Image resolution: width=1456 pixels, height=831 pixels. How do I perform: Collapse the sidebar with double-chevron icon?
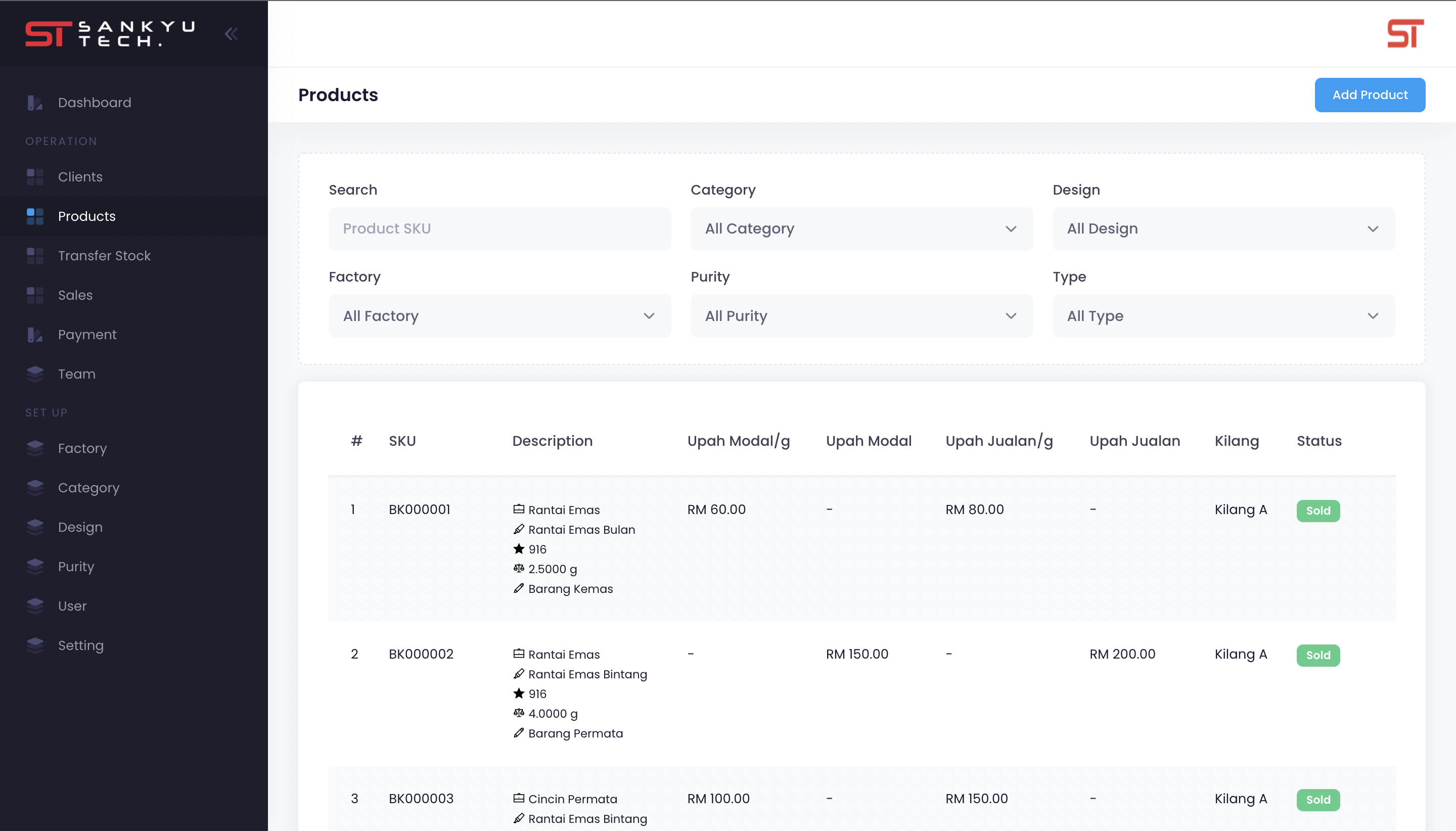coord(231,34)
